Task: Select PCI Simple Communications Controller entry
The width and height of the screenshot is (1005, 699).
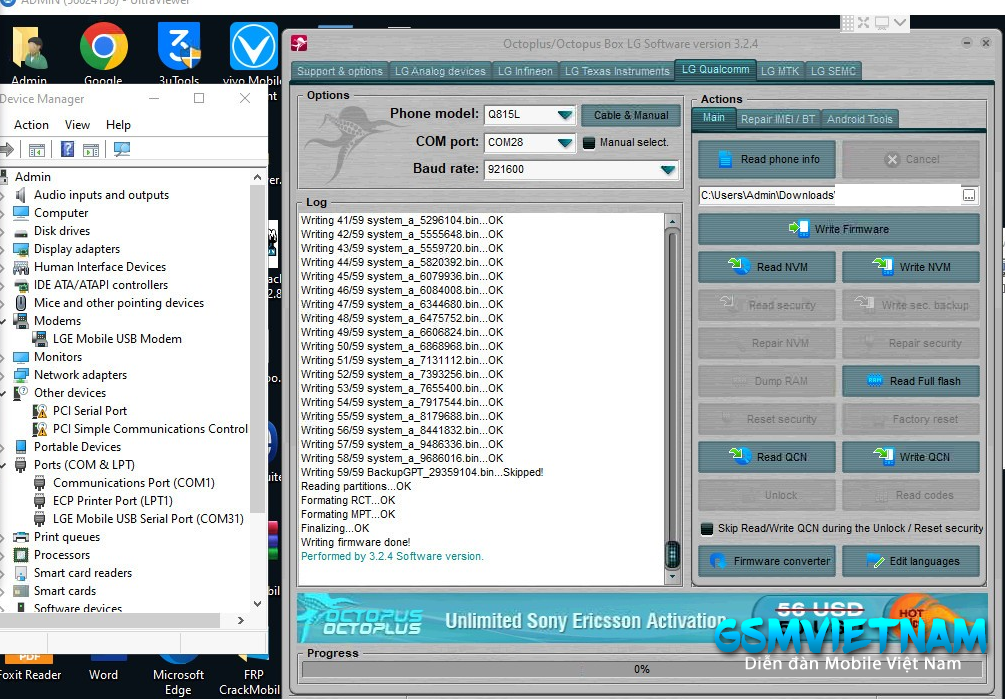Action: [150, 429]
